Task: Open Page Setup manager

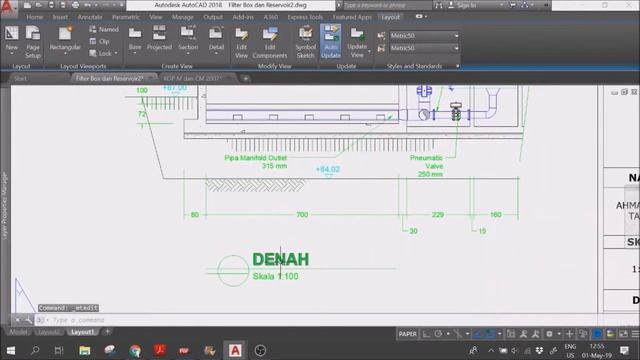Action: tap(33, 41)
